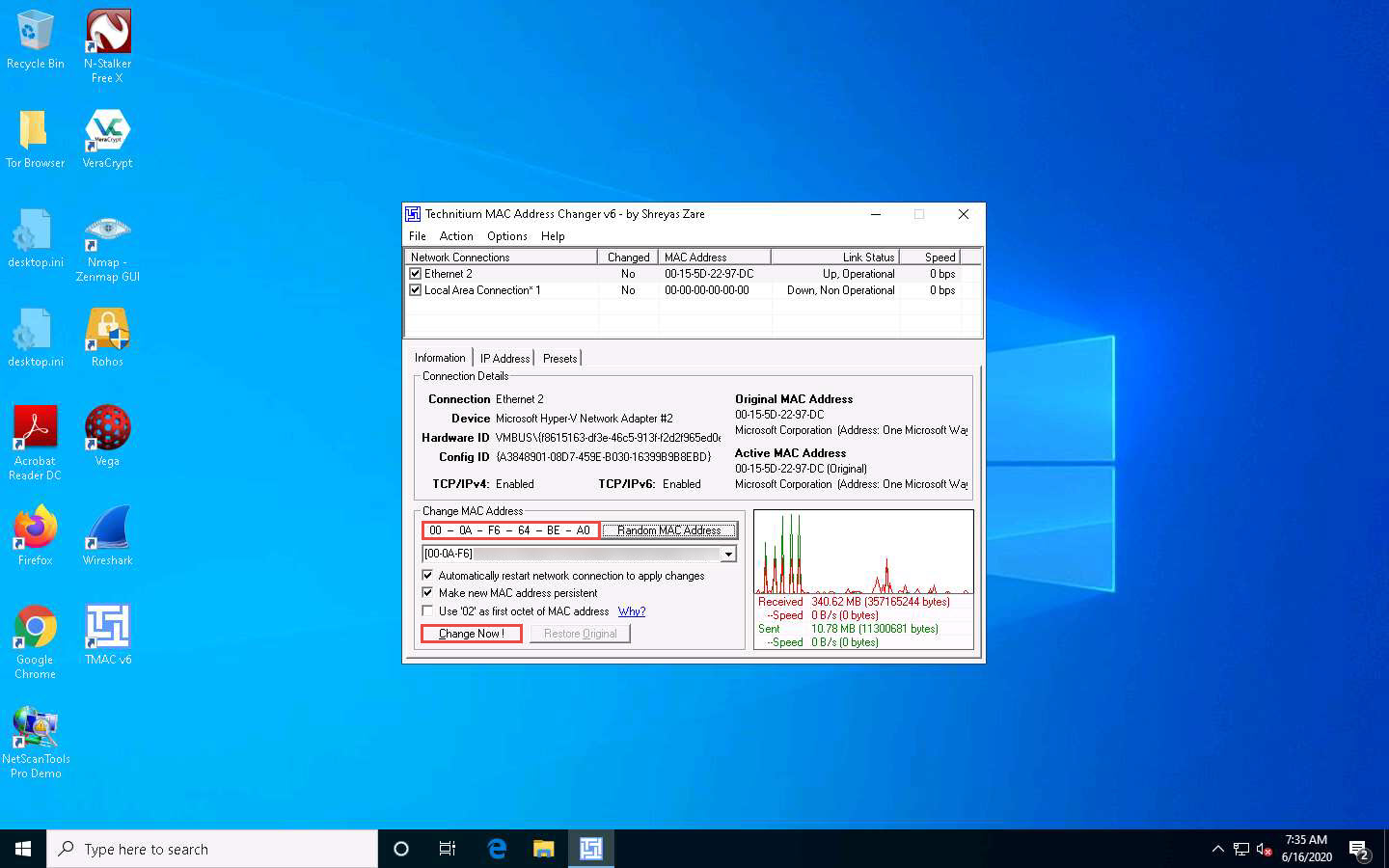Show hidden system tray icons

1217,849
